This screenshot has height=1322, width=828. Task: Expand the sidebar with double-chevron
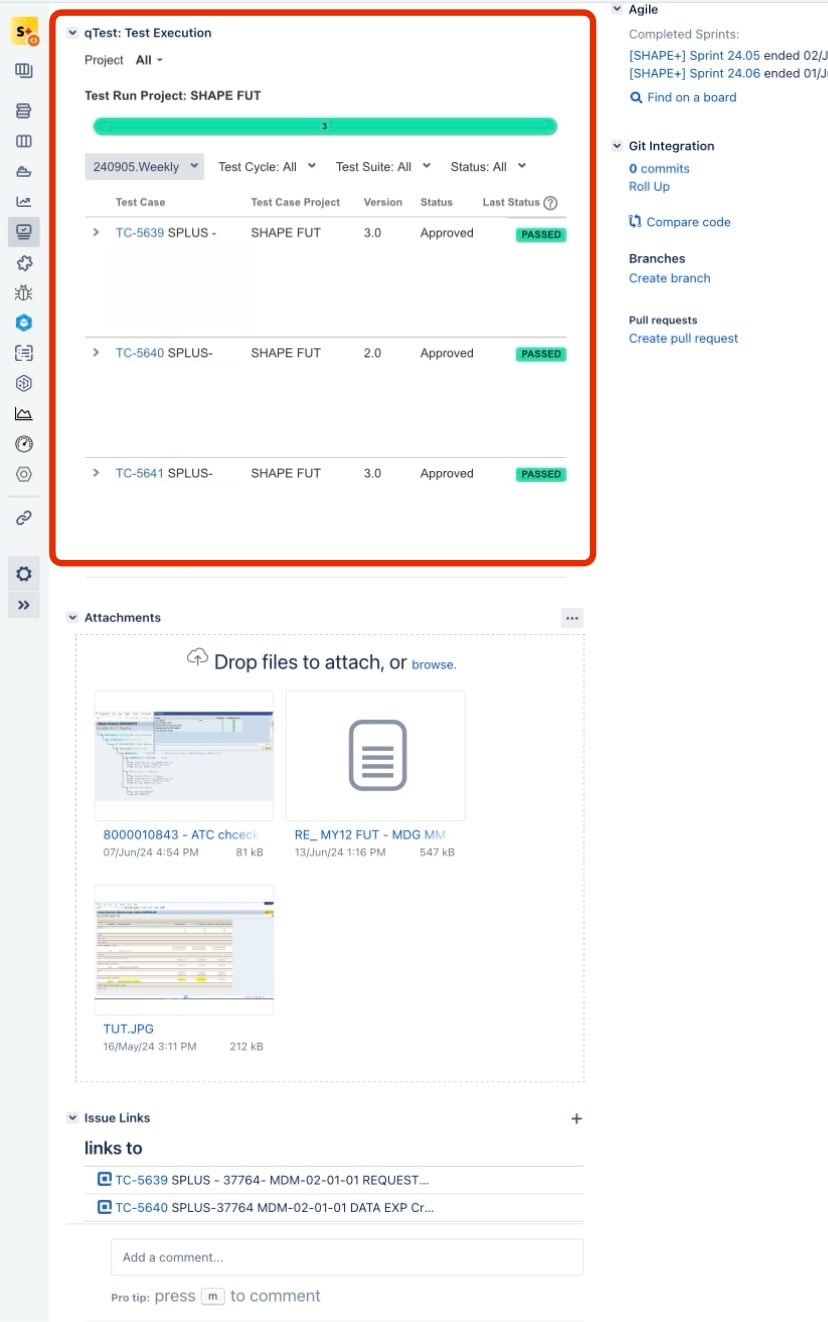pyautogui.click(x=24, y=605)
